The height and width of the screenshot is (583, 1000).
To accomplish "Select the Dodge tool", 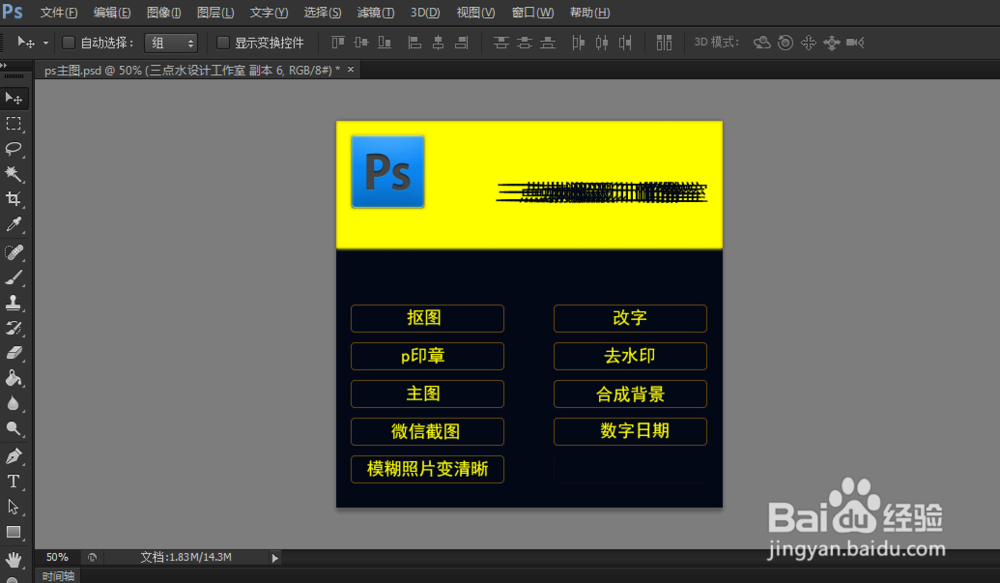I will 13,428.
